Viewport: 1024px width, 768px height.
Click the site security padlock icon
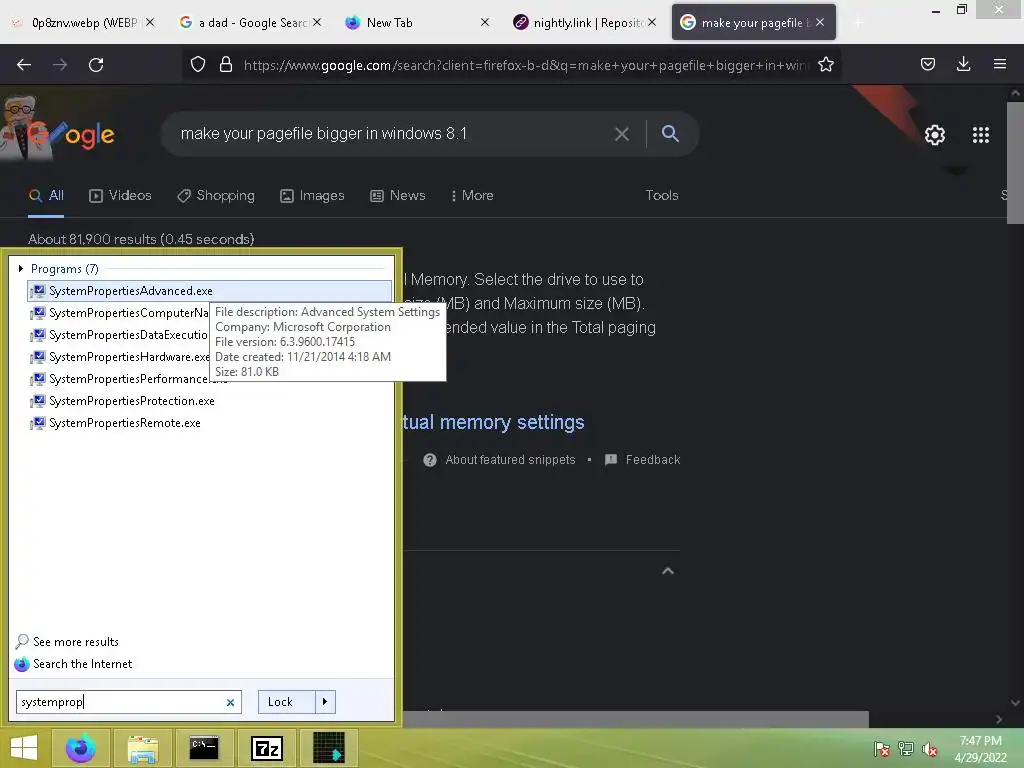(x=226, y=64)
